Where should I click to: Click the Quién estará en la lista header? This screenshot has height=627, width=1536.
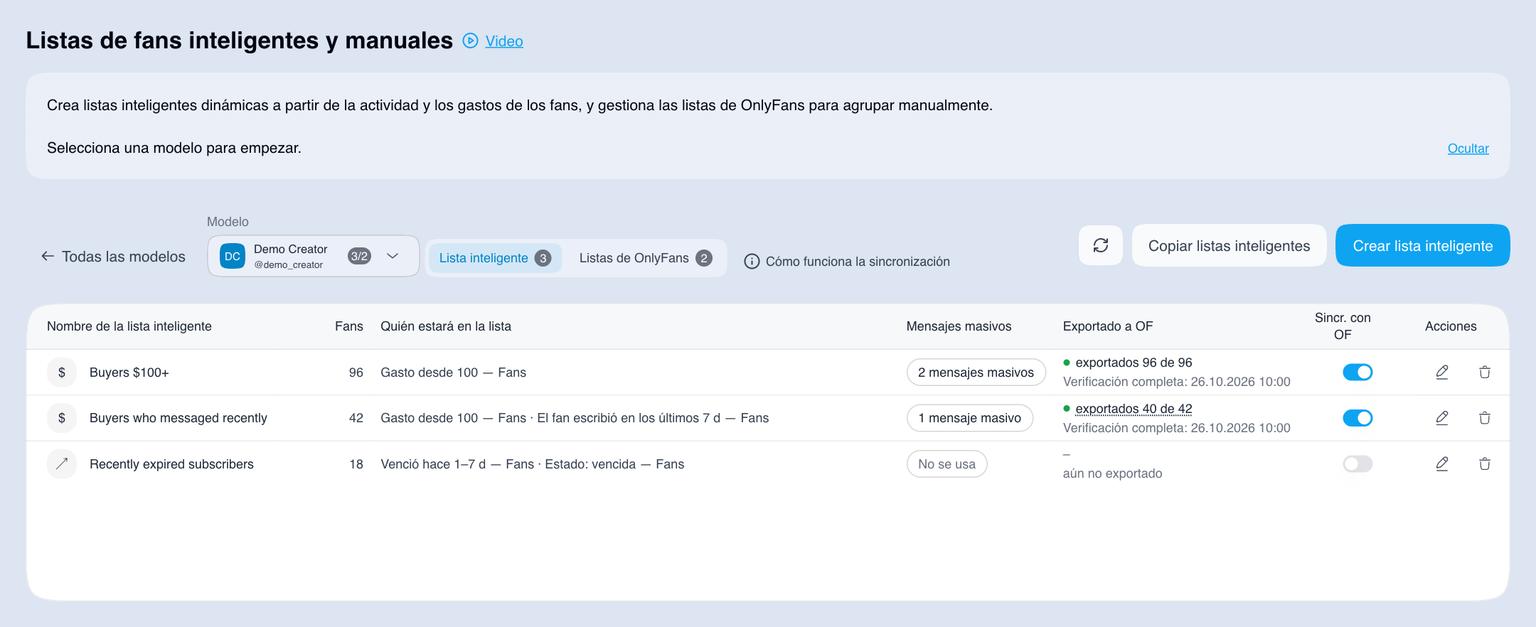(x=446, y=326)
